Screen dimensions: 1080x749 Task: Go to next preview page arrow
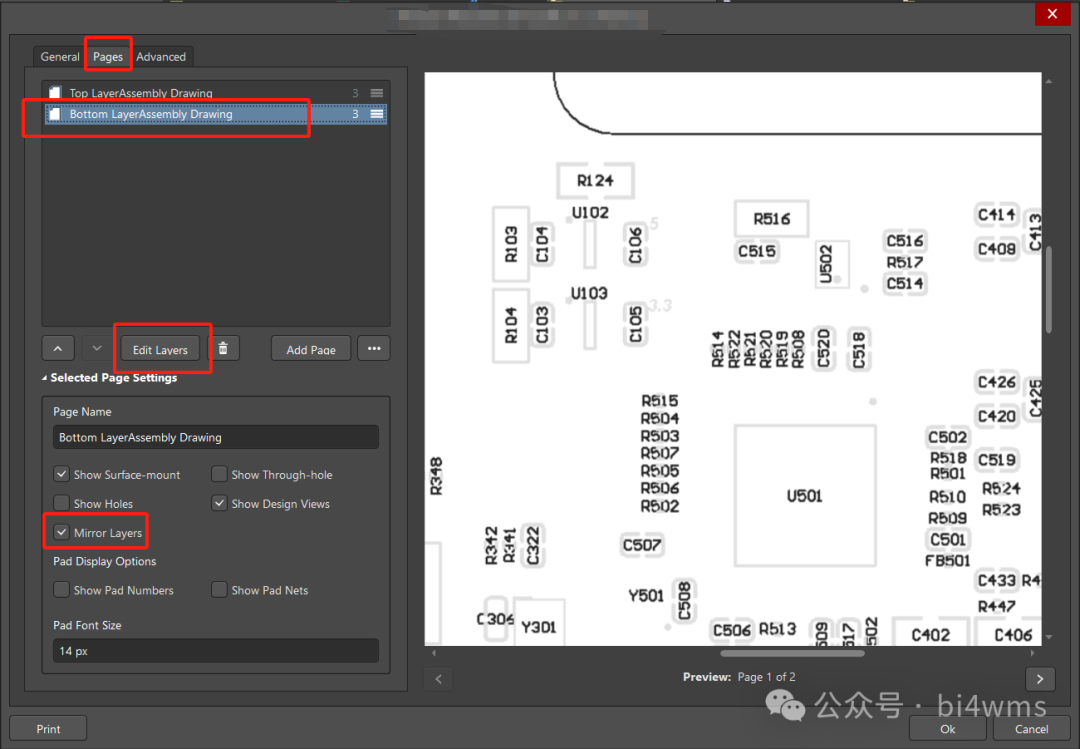[x=1040, y=679]
